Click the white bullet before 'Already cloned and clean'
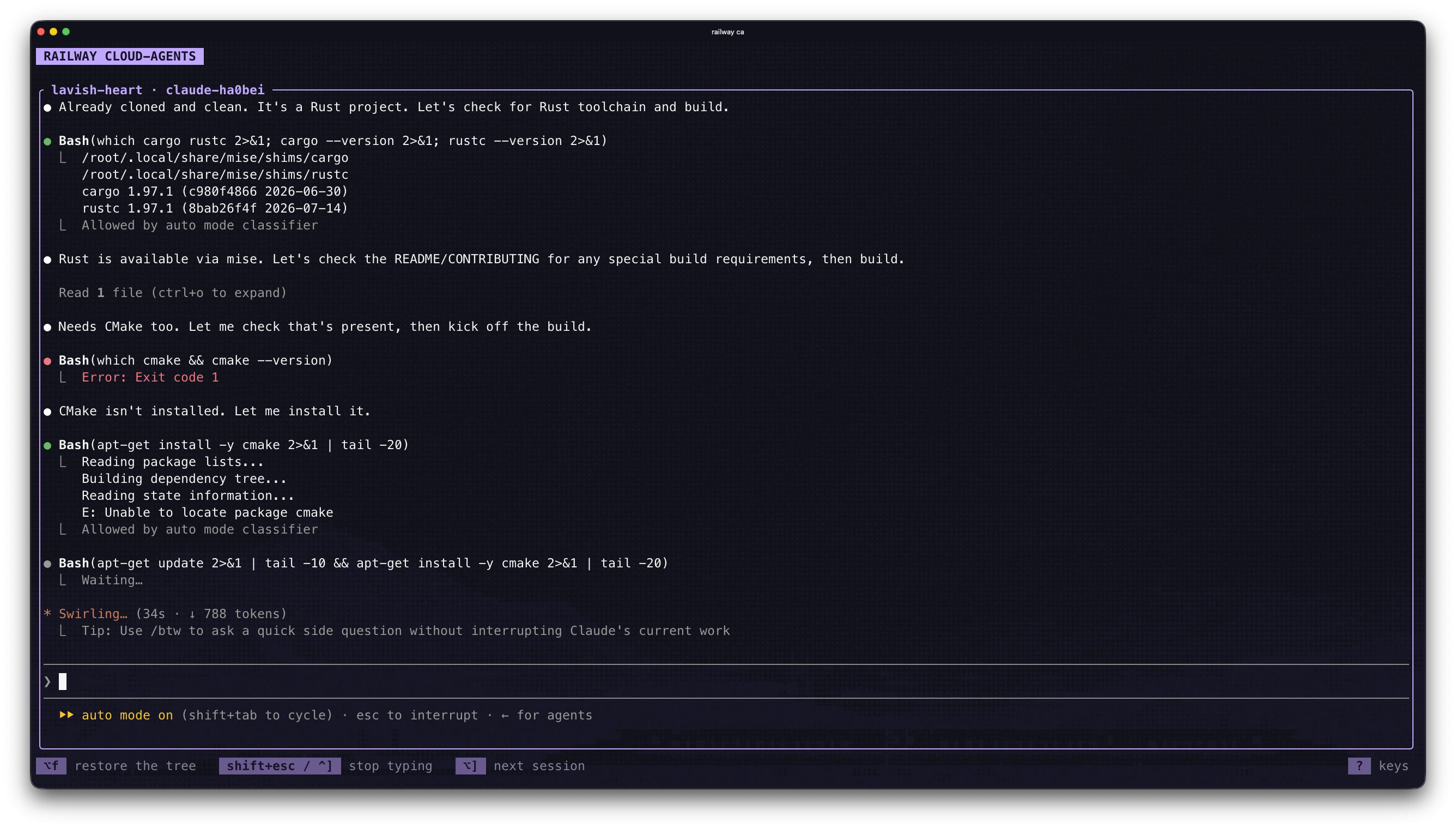The image size is (1456, 829). 48,107
